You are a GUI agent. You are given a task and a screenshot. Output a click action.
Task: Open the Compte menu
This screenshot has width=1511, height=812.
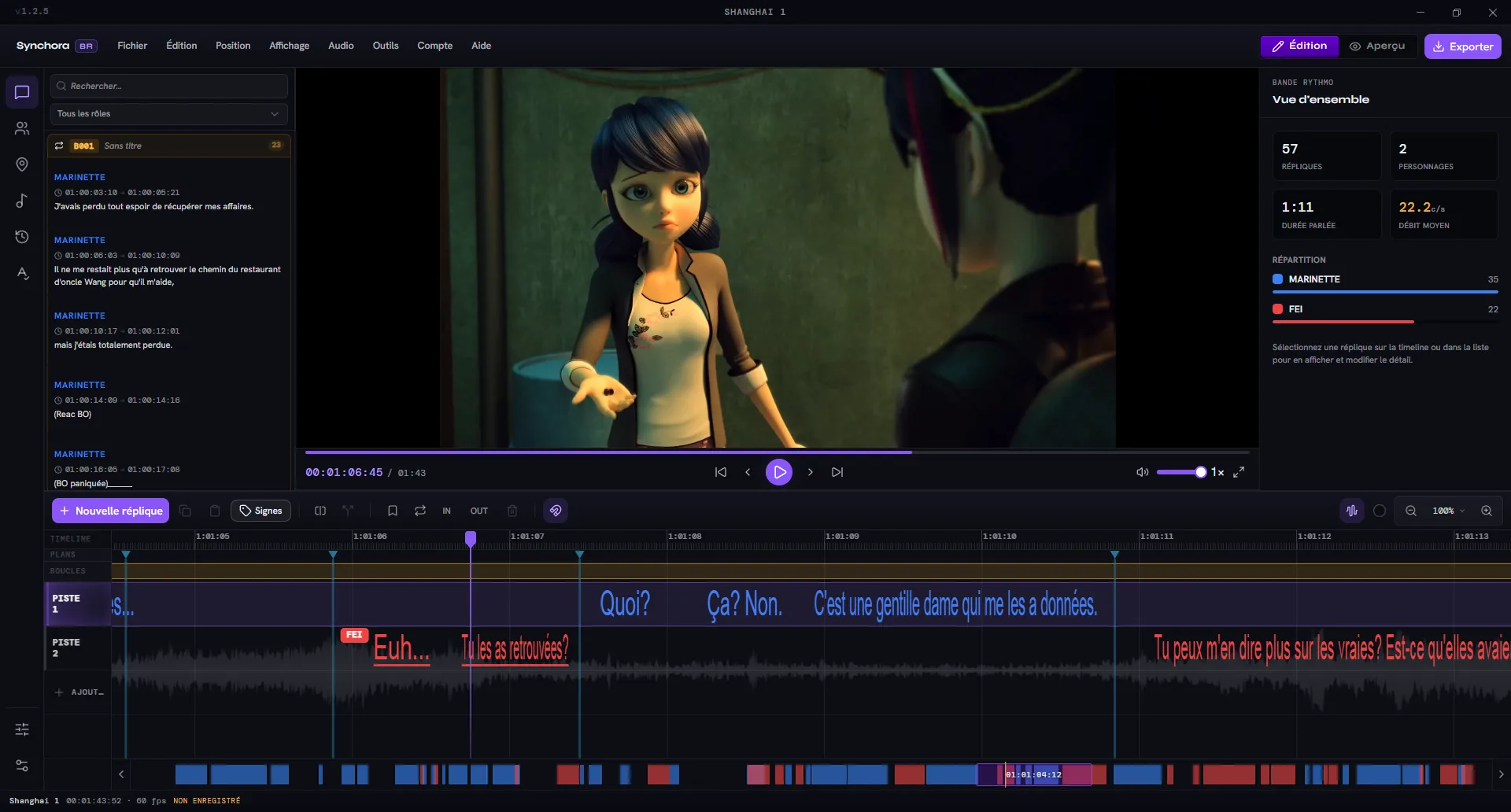point(434,46)
